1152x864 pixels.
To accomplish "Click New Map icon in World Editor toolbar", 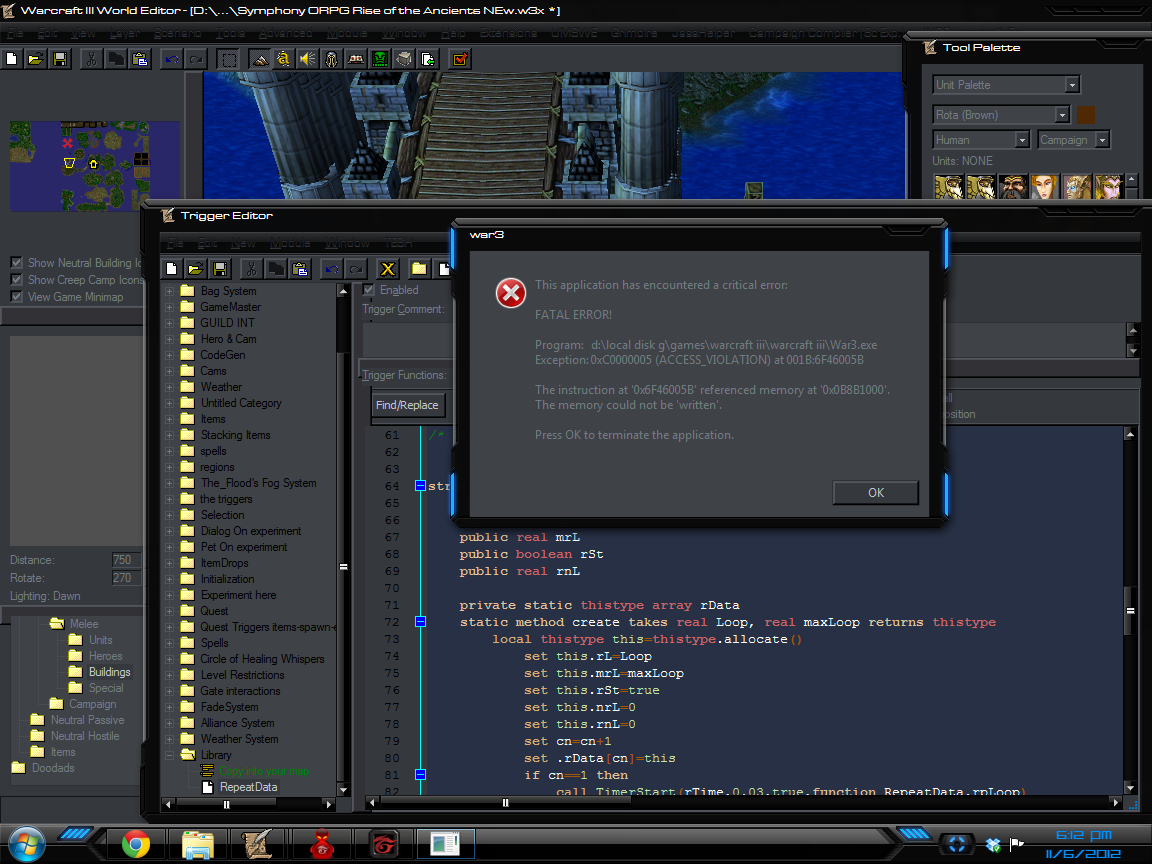I will coord(12,59).
